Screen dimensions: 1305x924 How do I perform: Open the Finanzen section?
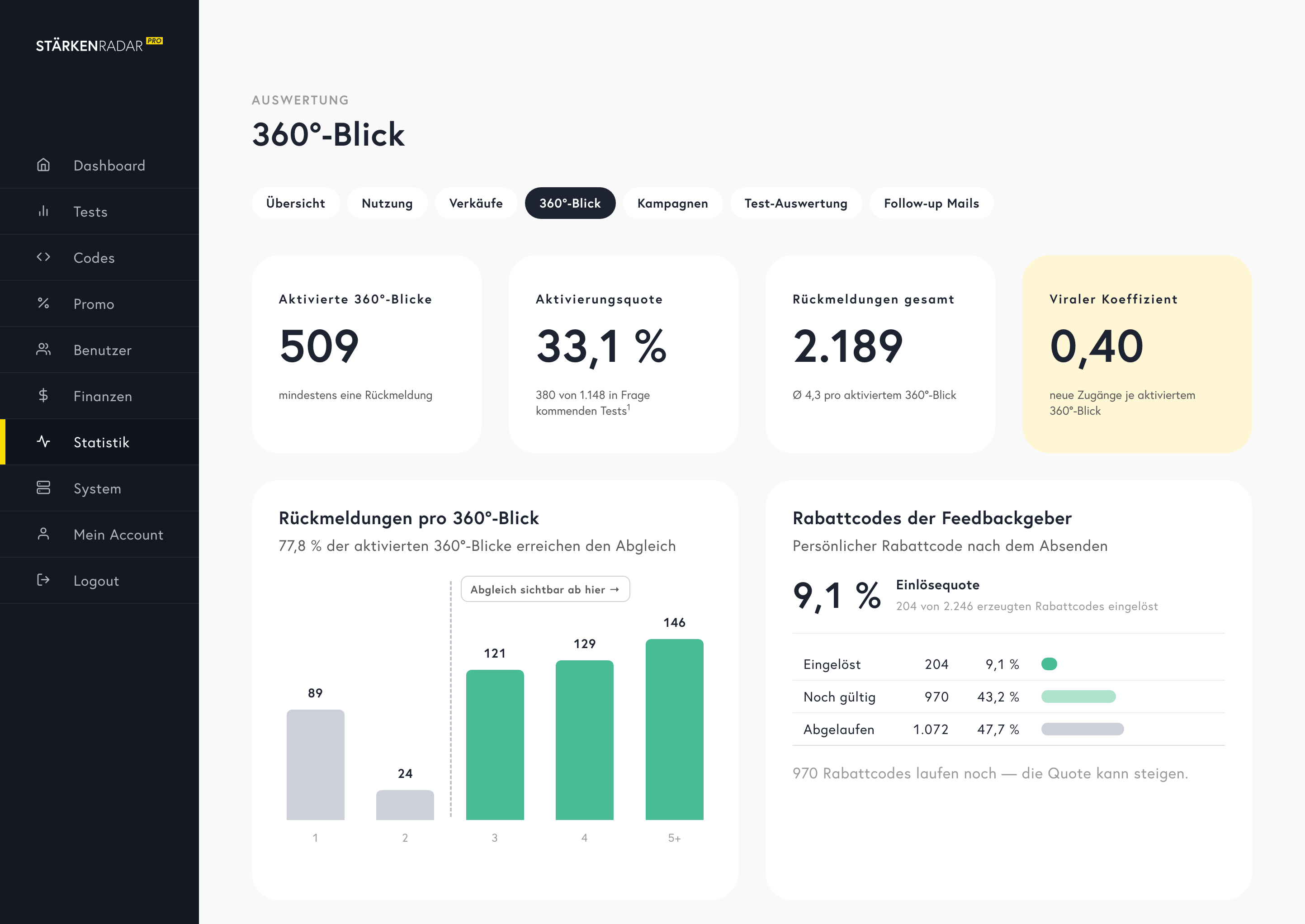tap(99, 395)
